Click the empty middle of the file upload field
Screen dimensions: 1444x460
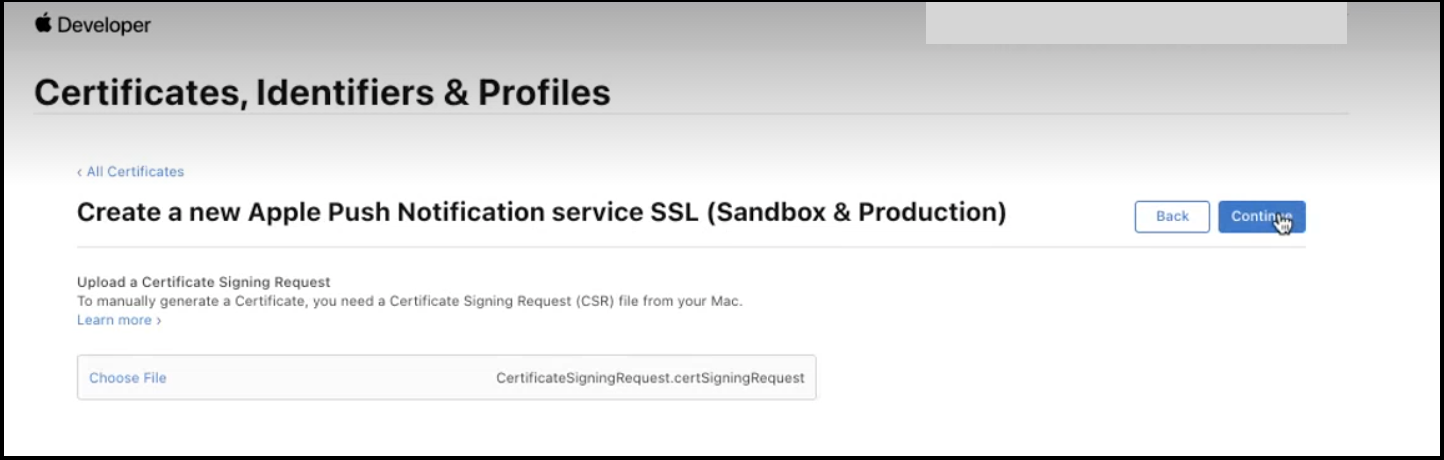tap(330, 378)
